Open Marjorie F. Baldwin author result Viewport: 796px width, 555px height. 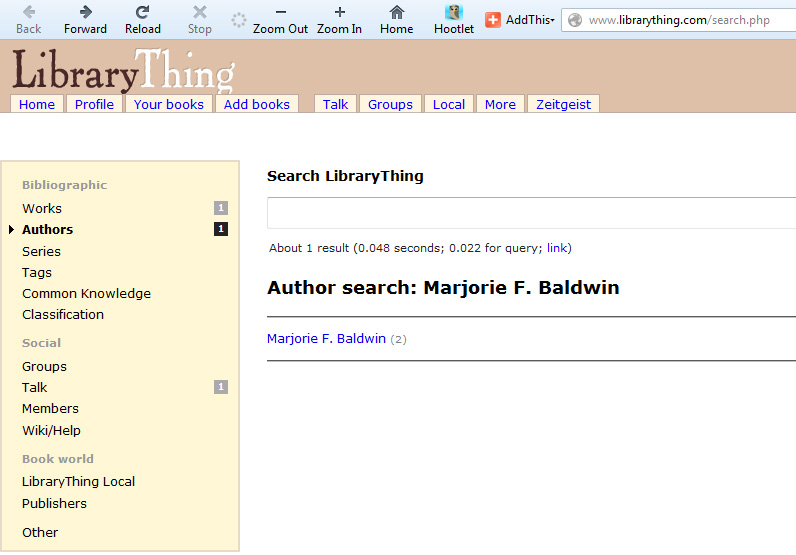point(326,338)
